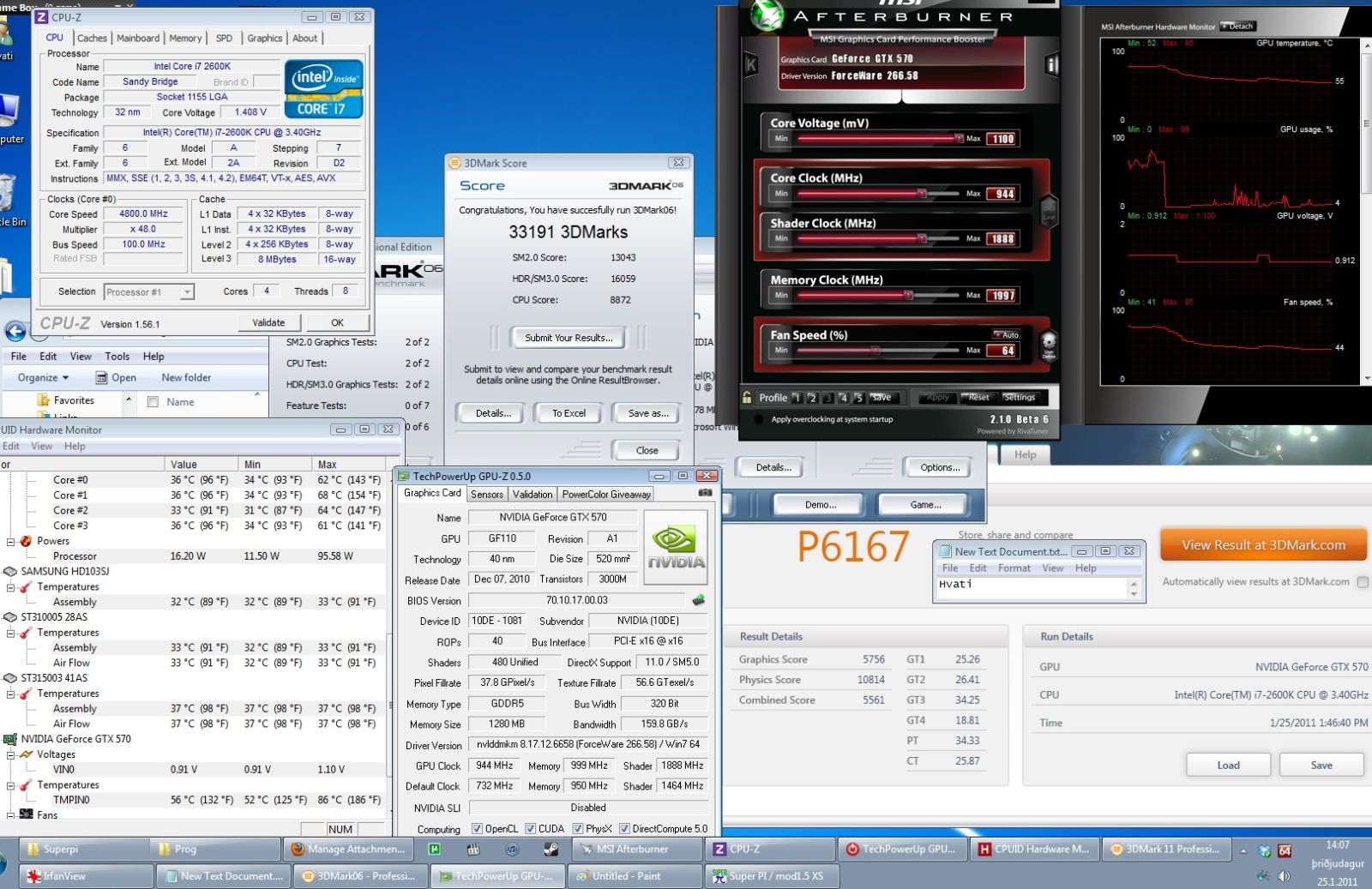This screenshot has width=1372, height=889.
Task: Open the Processor #1 selection dropdown
Action: point(186,292)
